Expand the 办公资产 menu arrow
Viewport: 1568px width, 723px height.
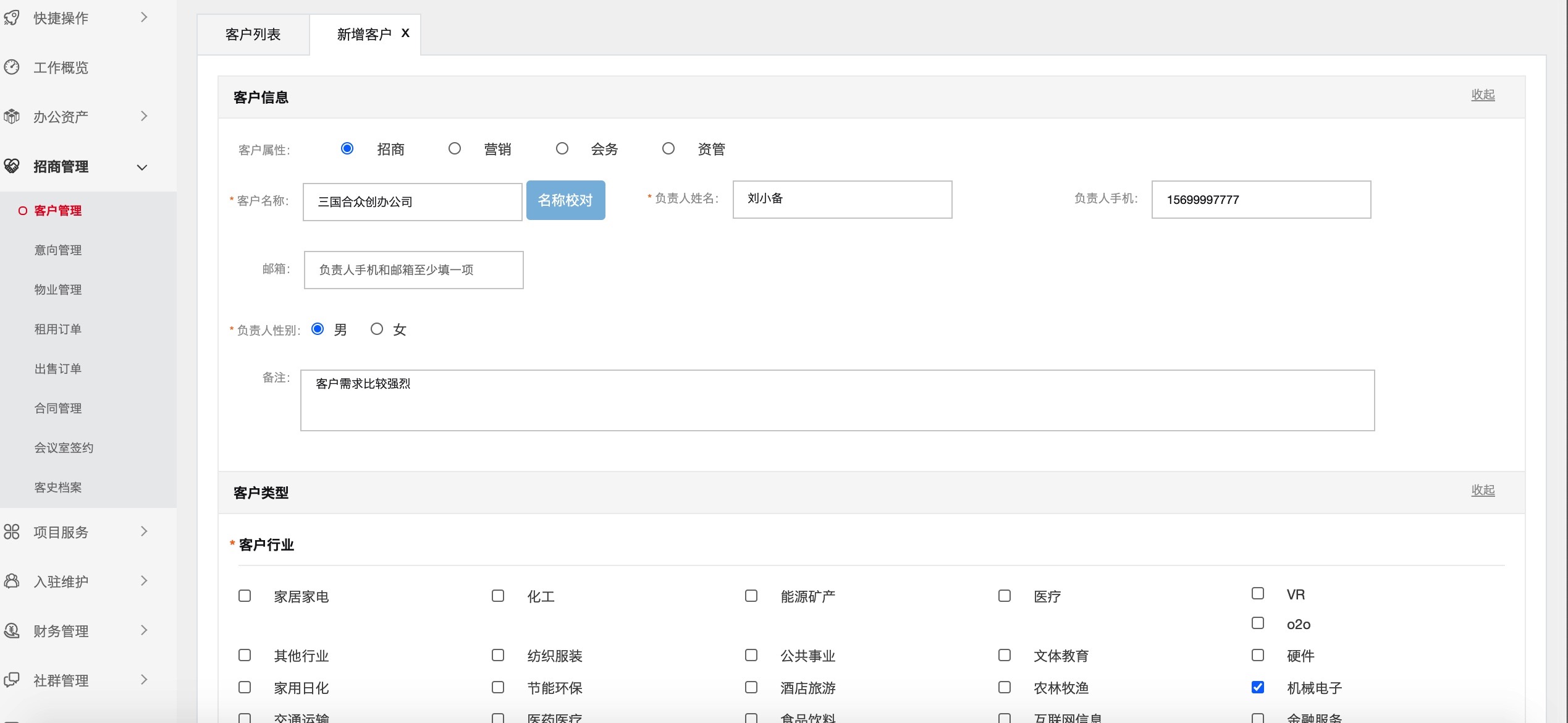tap(144, 116)
